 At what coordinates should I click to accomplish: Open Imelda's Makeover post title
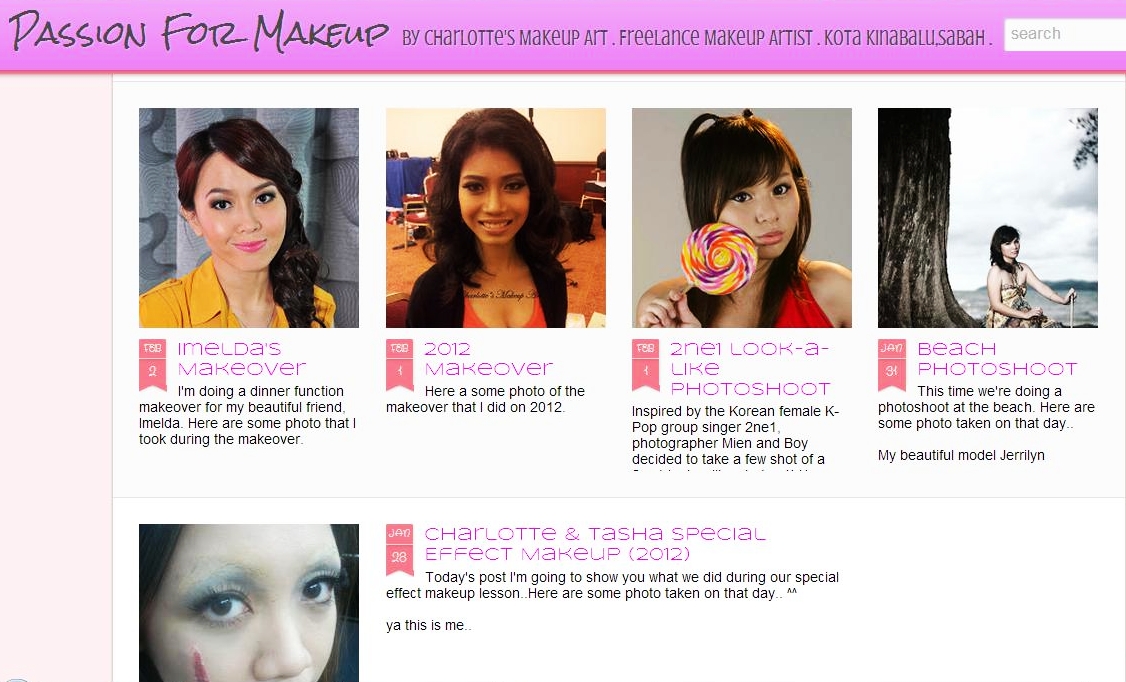pyautogui.click(x=241, y=358)
